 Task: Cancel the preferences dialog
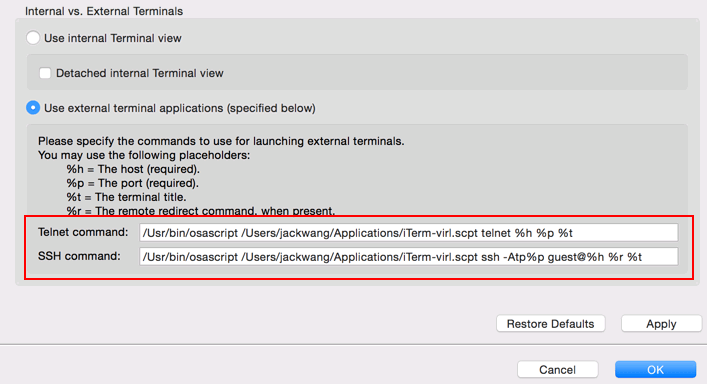[x=557, y=370]
